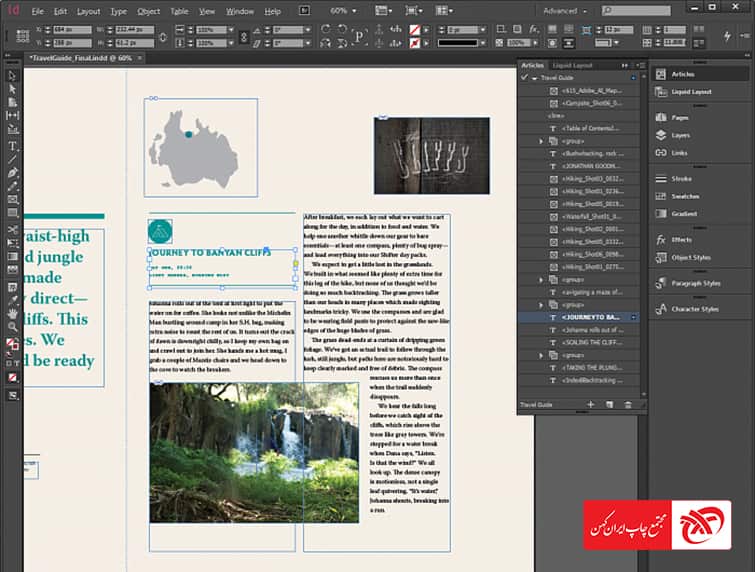Select the Note tool
The height and width of the screenshot is (572, 755).
(12, 287)
